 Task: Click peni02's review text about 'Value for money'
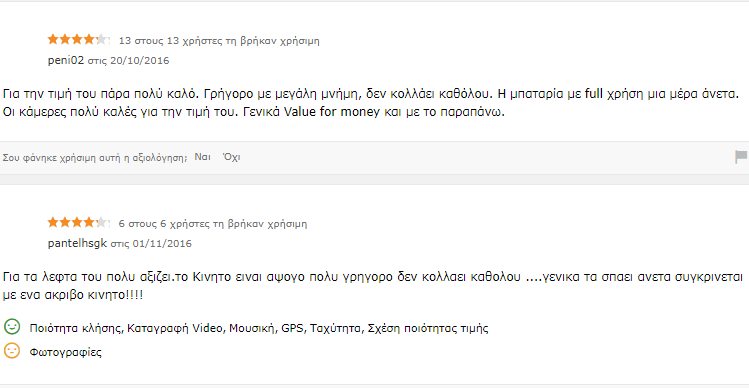(x=373, y=103)
